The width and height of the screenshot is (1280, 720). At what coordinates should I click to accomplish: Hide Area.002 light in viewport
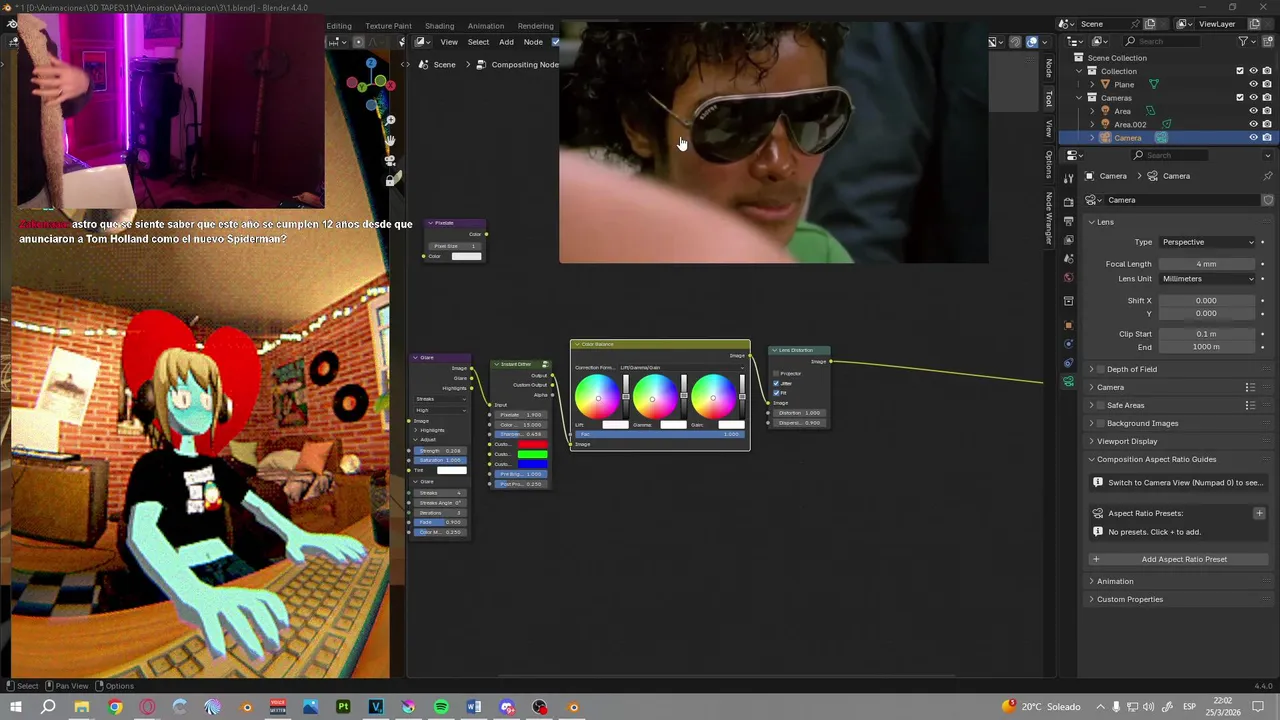1253,124
